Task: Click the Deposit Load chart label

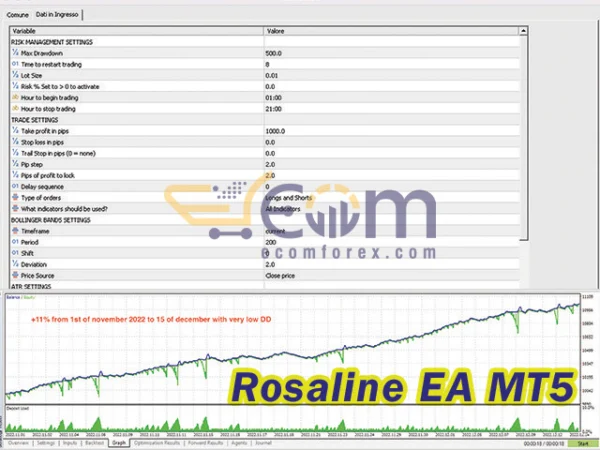Action: (x=18, y=408)
